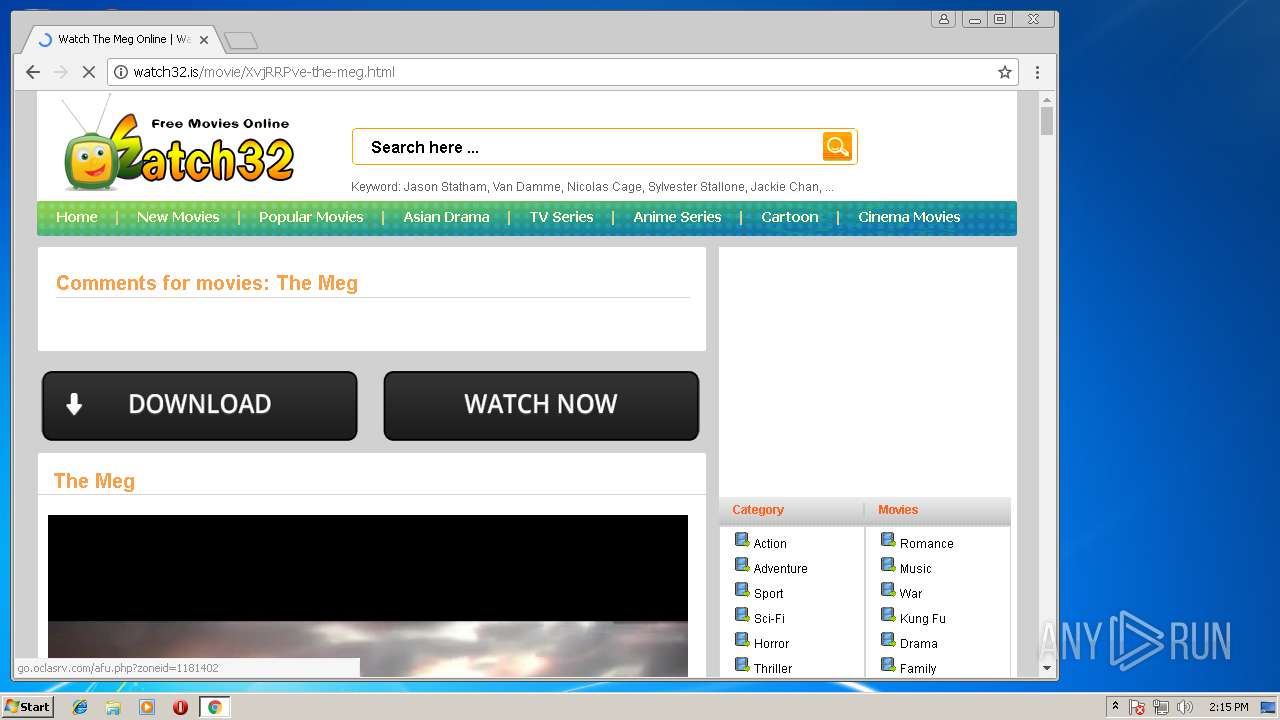Image resolution: width=1280 pixels, height=720 pixels.
Task: Open Popular Movies in navigation bar
Action: coord(311,217)
